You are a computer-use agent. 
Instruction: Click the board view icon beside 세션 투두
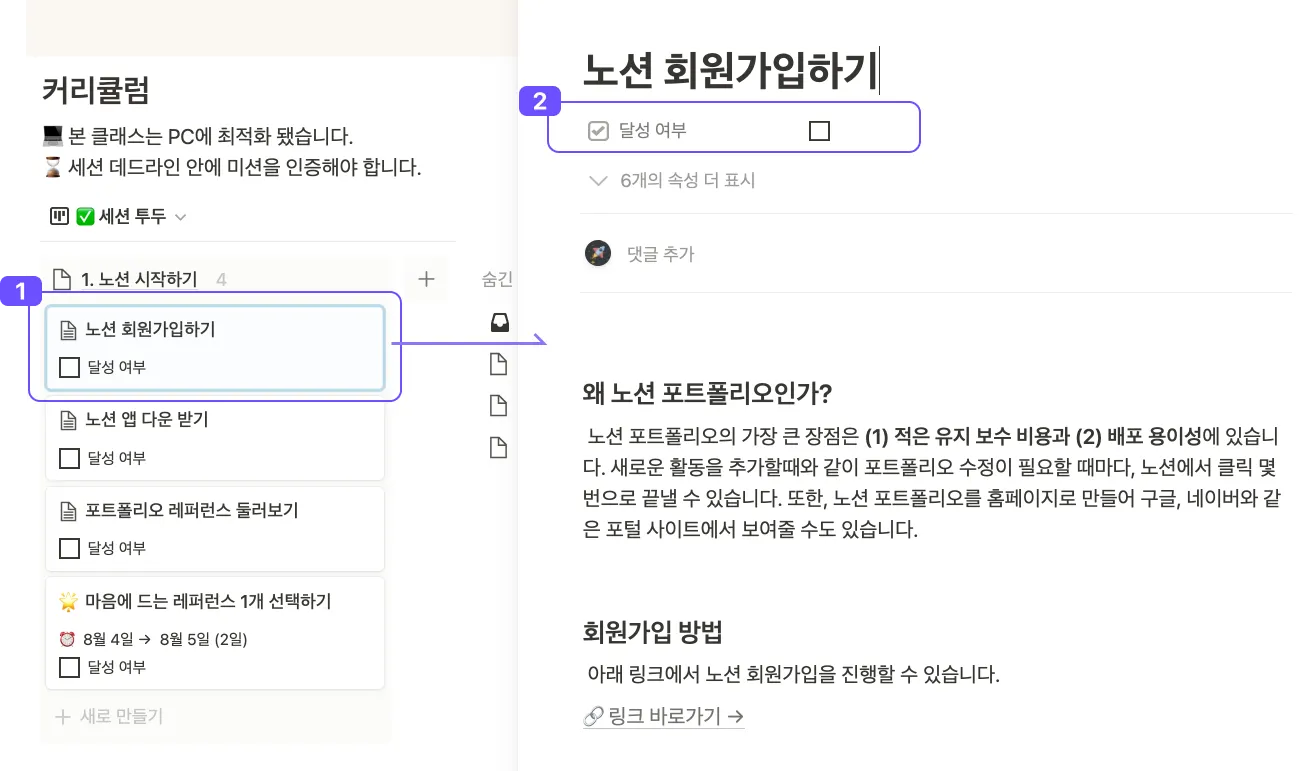pos(59,216)
